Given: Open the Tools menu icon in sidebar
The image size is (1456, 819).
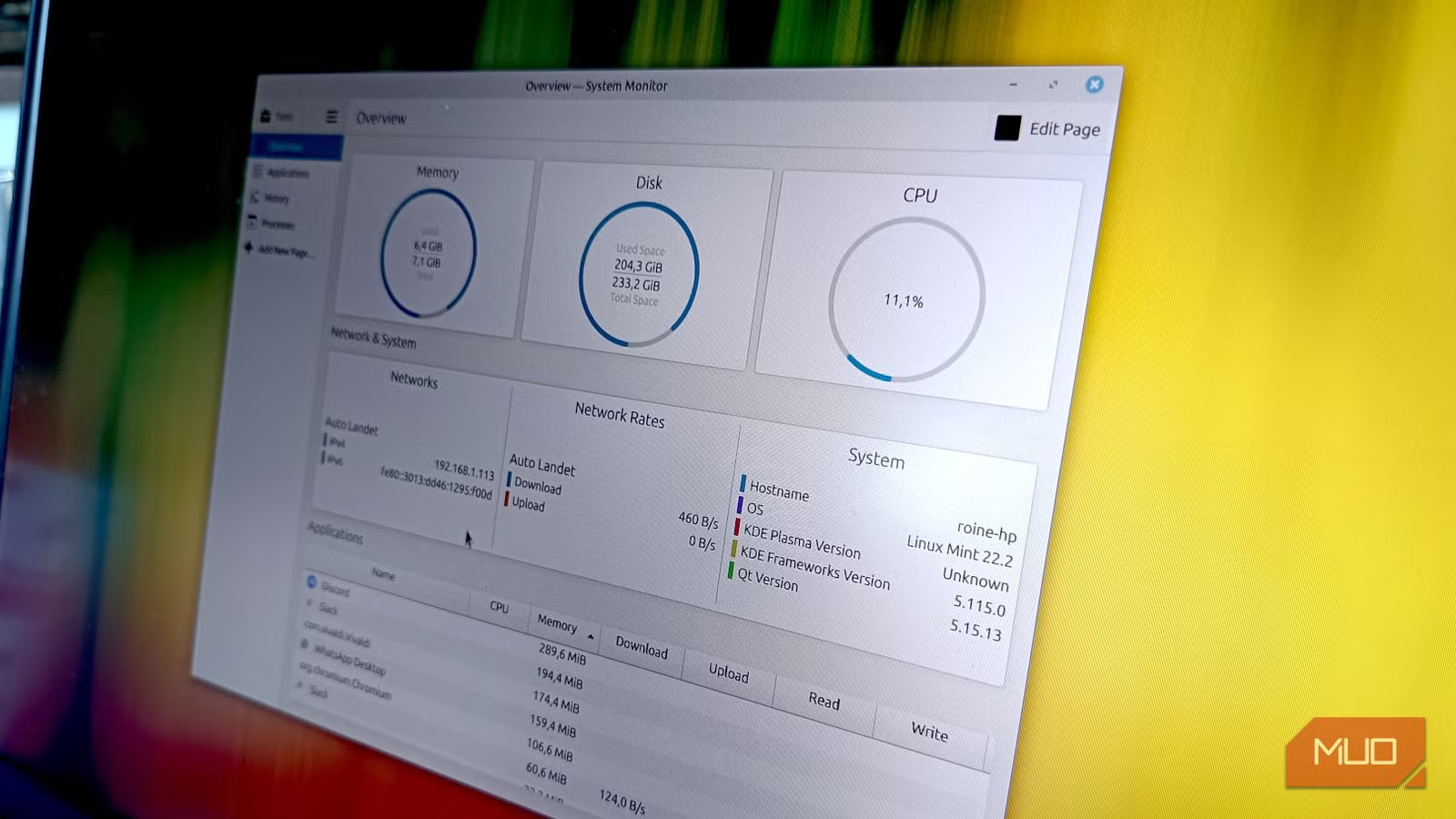Looking at the screenshot, I should point(266,116).
